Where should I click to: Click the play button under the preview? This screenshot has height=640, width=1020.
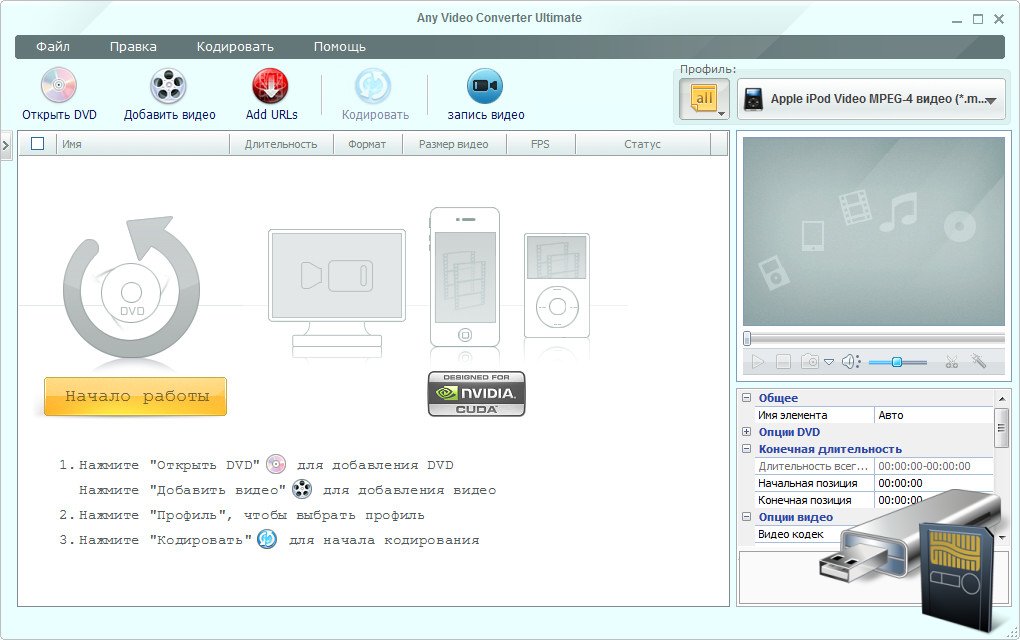pyautogui.click(x=757, y=362)
